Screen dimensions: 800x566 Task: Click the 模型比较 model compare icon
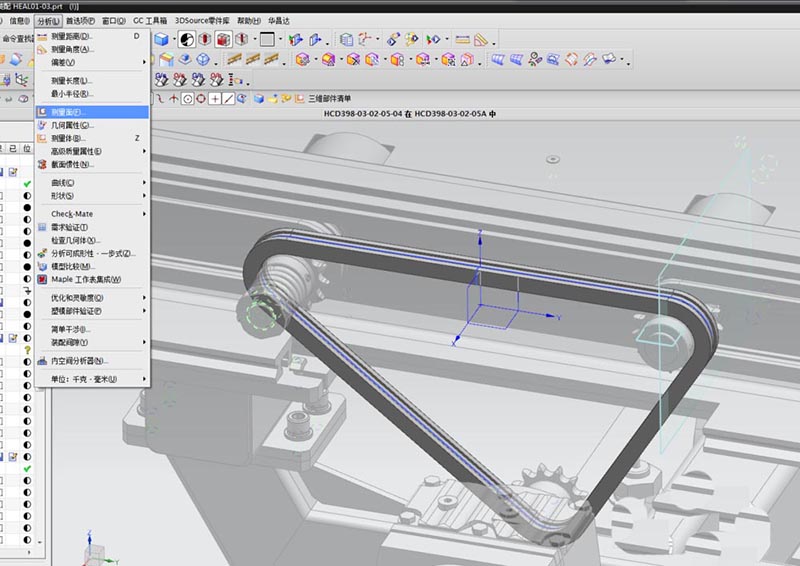pos(42,267)
